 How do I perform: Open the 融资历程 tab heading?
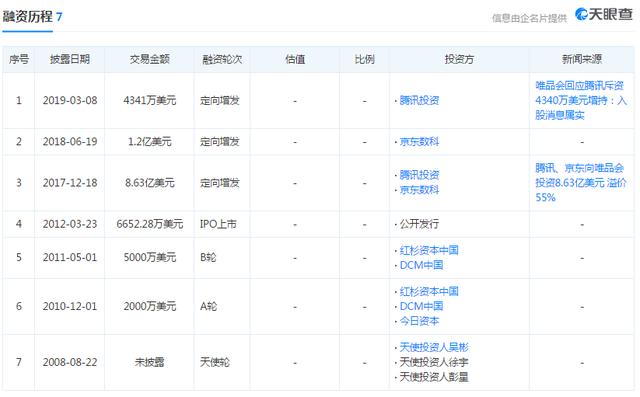32,17
